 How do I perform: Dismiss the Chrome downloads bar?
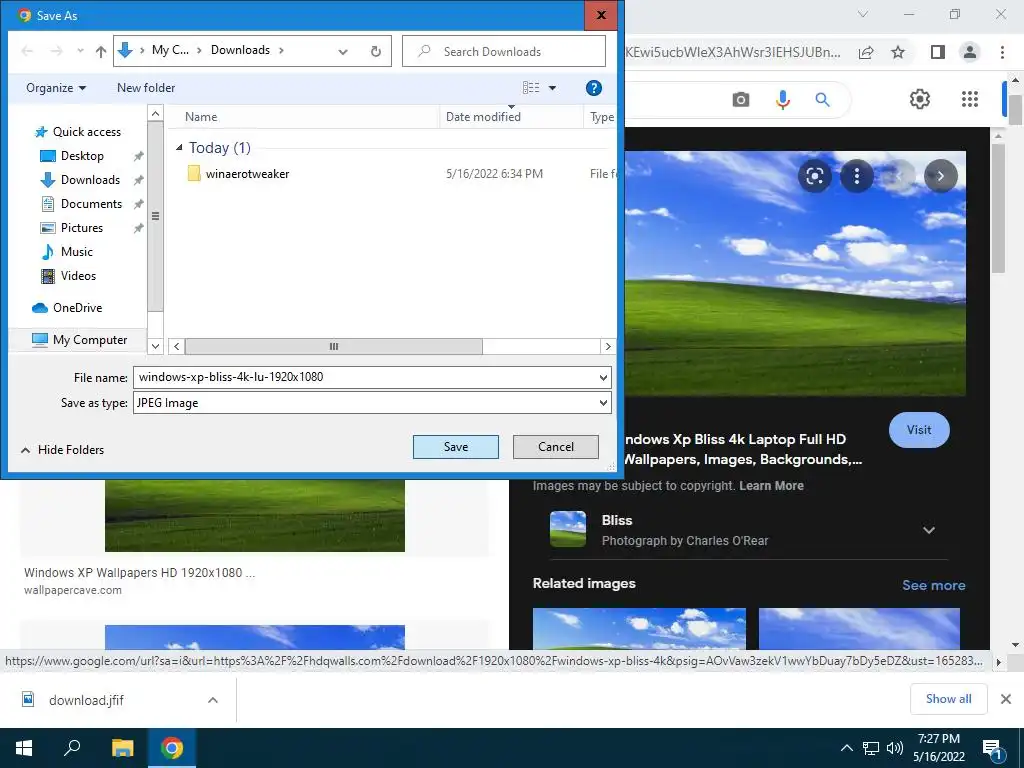[x=1006, y=699]
